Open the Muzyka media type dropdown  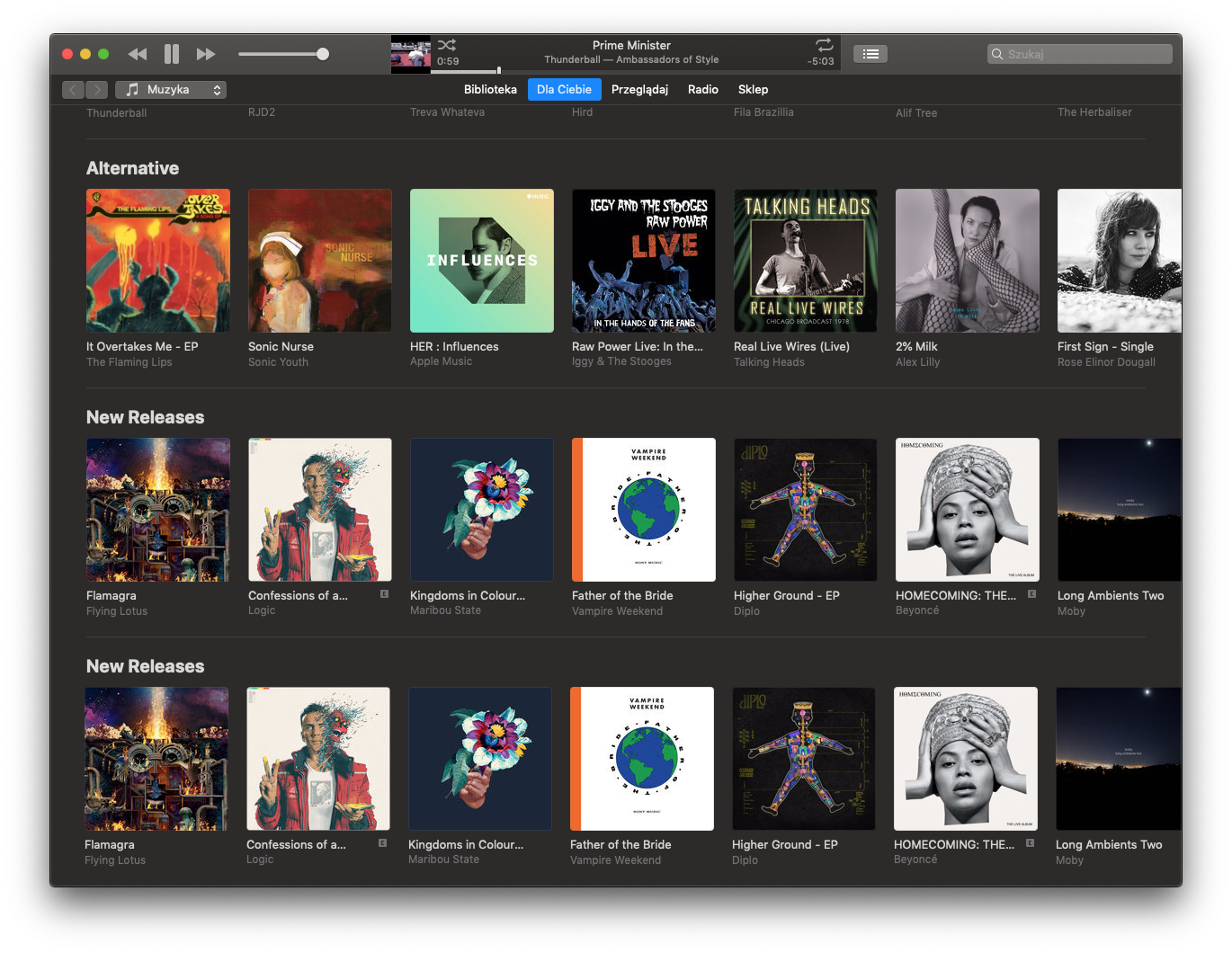(x=171, y=90)
